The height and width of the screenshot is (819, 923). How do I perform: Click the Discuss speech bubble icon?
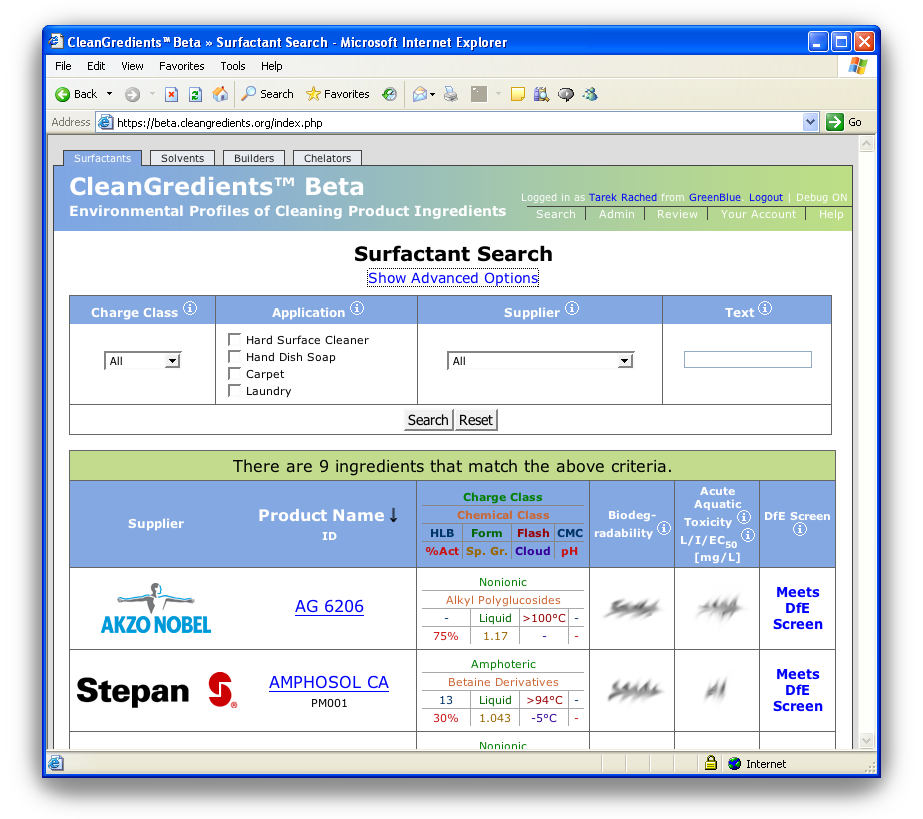point(566,94)
